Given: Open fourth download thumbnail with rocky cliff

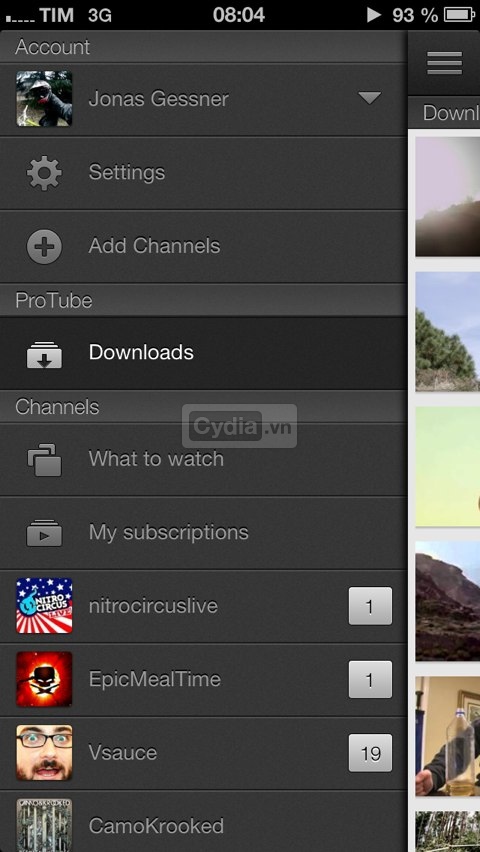Looking at the screenshot, I should point(447,601).
